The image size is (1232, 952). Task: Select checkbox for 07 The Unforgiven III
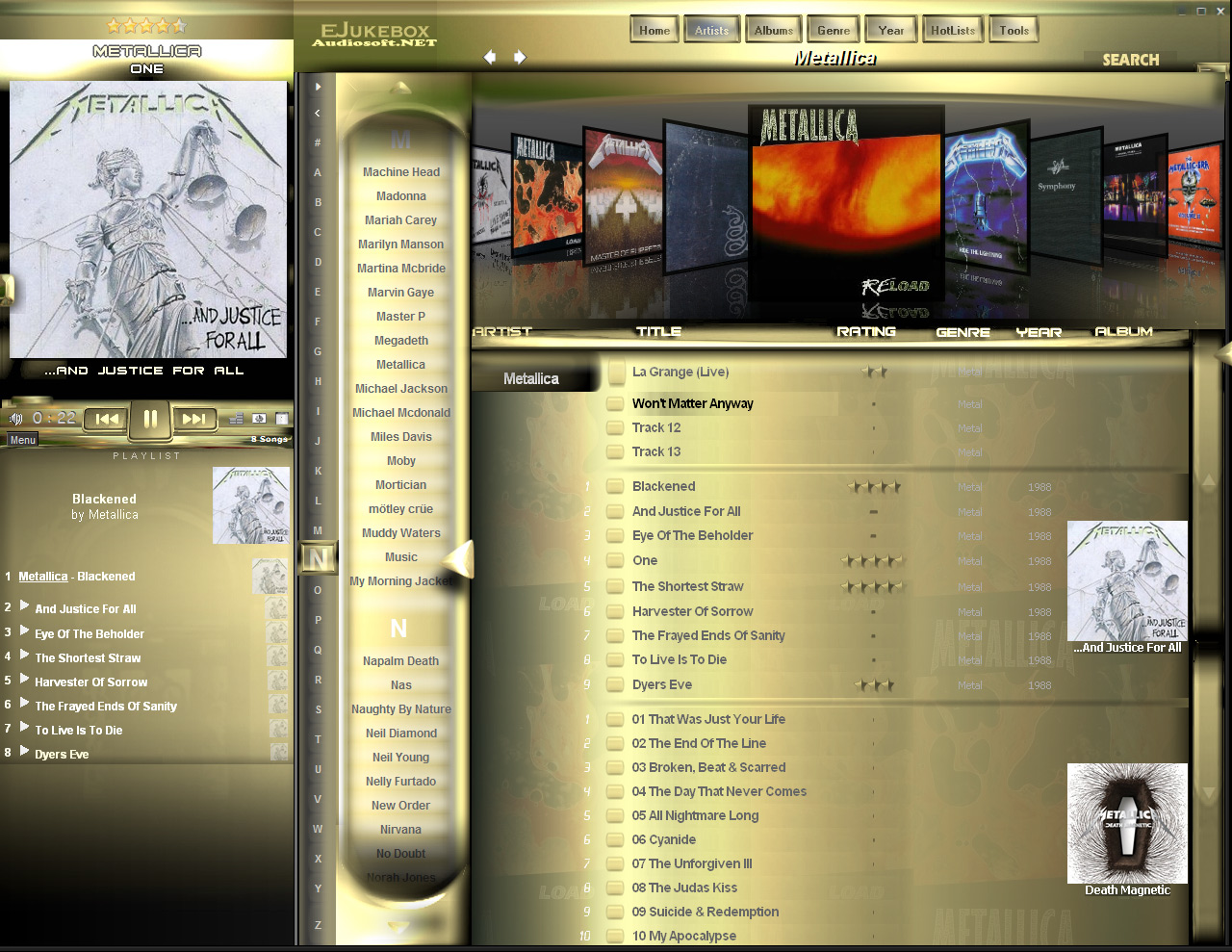coord(616,864)
